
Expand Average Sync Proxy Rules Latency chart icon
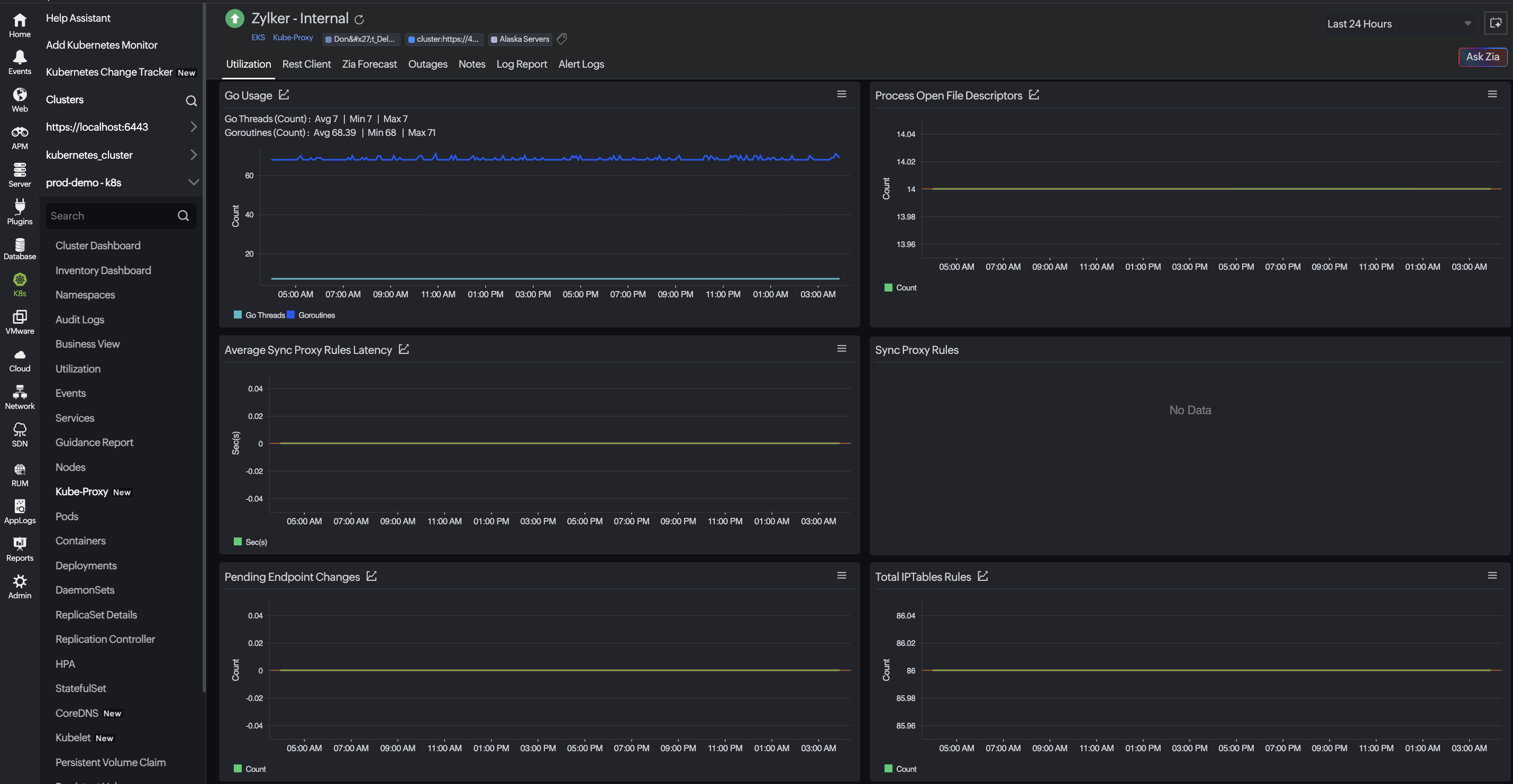(404, 349)
